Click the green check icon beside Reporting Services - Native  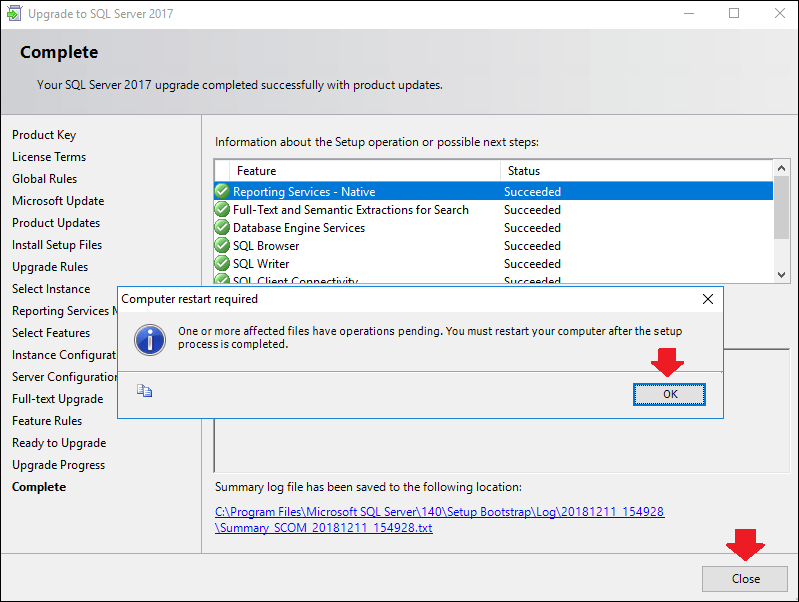[x=222, y=191]
